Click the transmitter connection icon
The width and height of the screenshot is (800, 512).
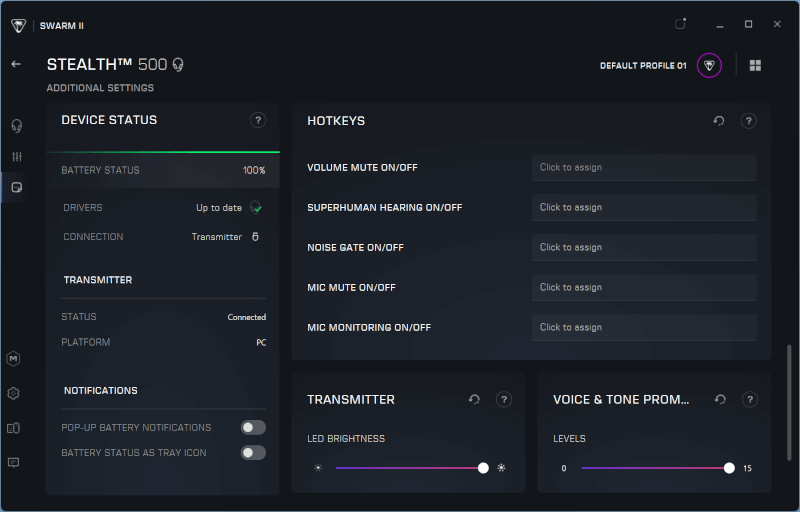(x=256, y=237)
